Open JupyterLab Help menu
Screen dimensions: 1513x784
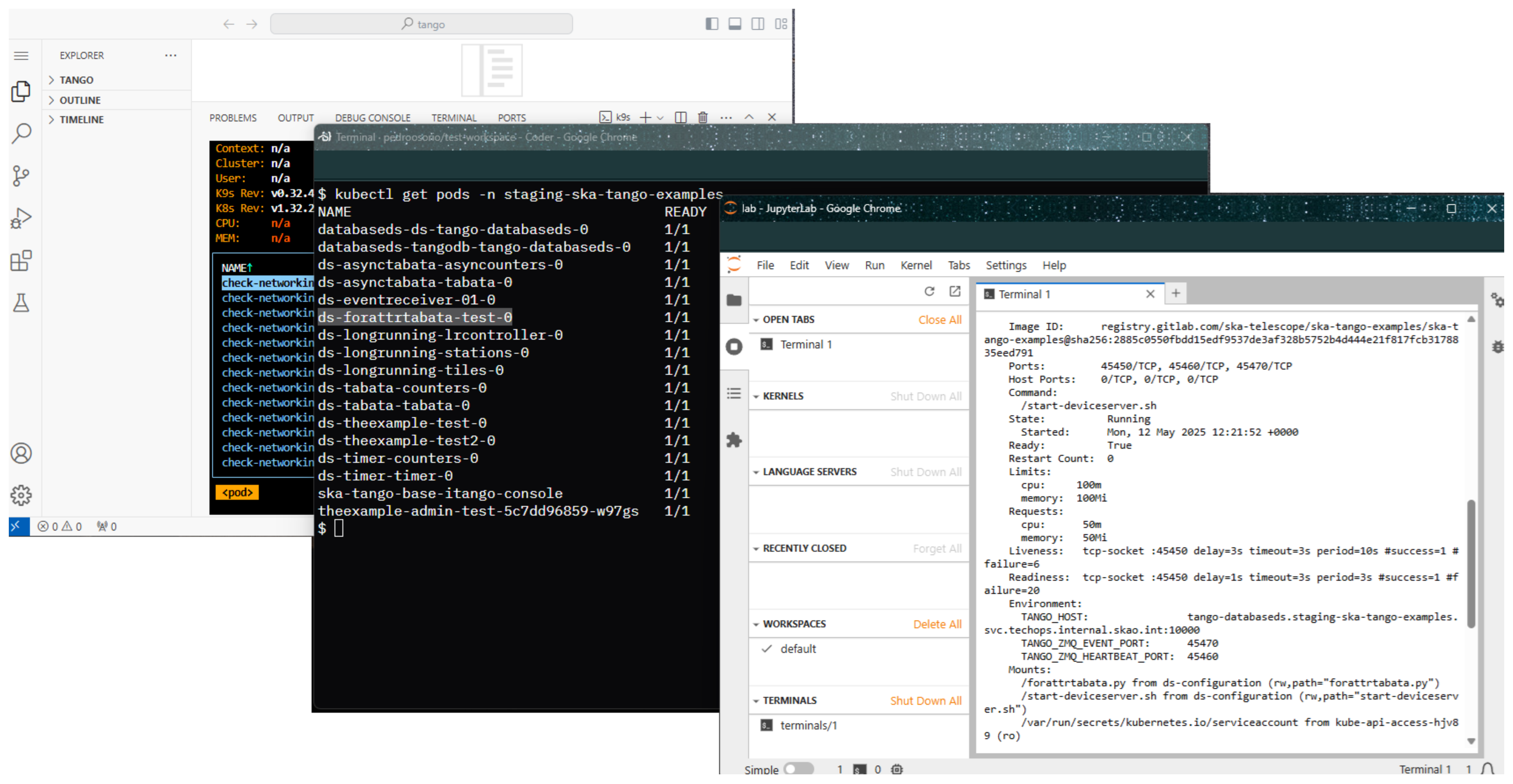(1054, 266)
